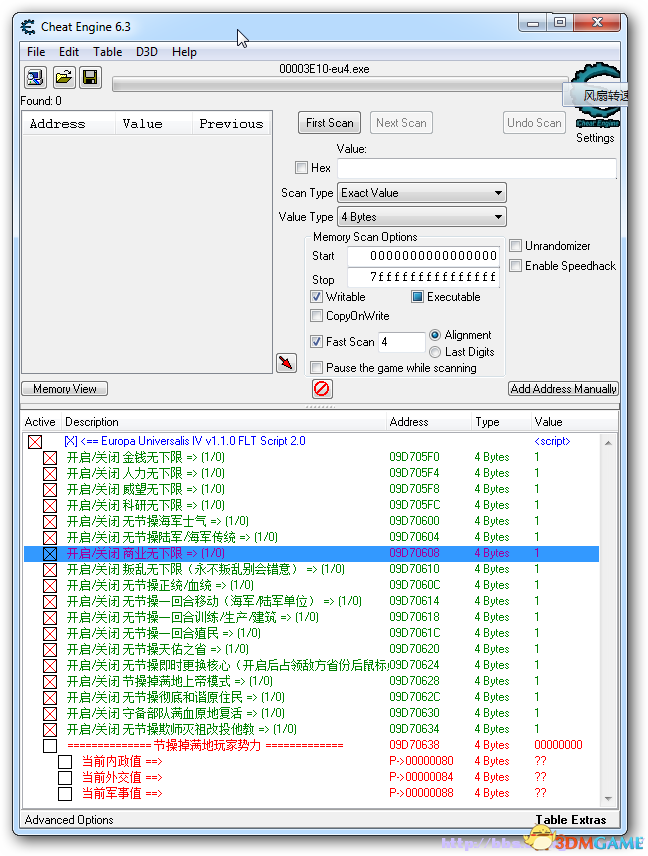Open the Value Type dropdown
The image size is (648, 856).
pos(422,217)
